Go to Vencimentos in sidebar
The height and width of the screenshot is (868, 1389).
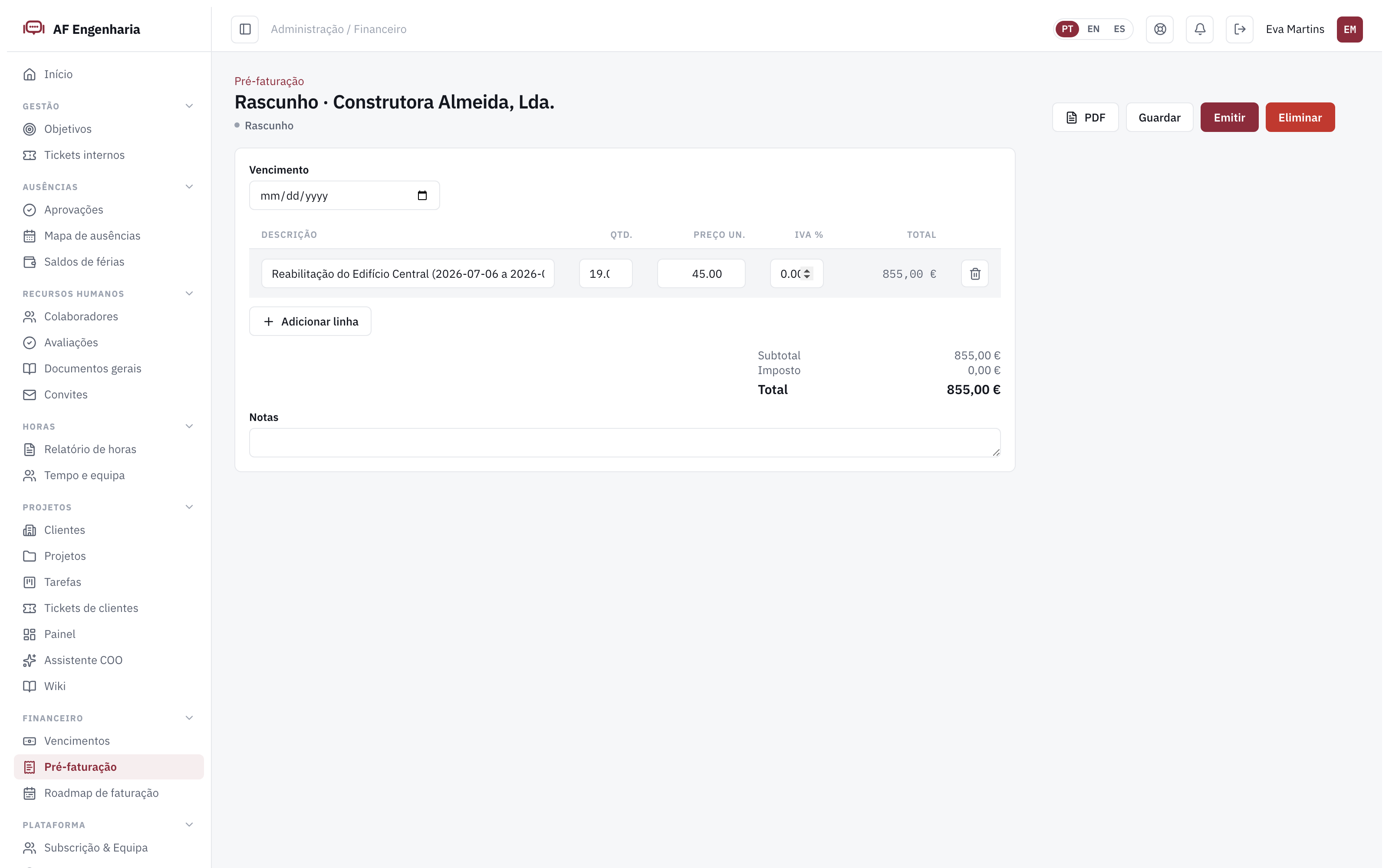coord(77,741)
